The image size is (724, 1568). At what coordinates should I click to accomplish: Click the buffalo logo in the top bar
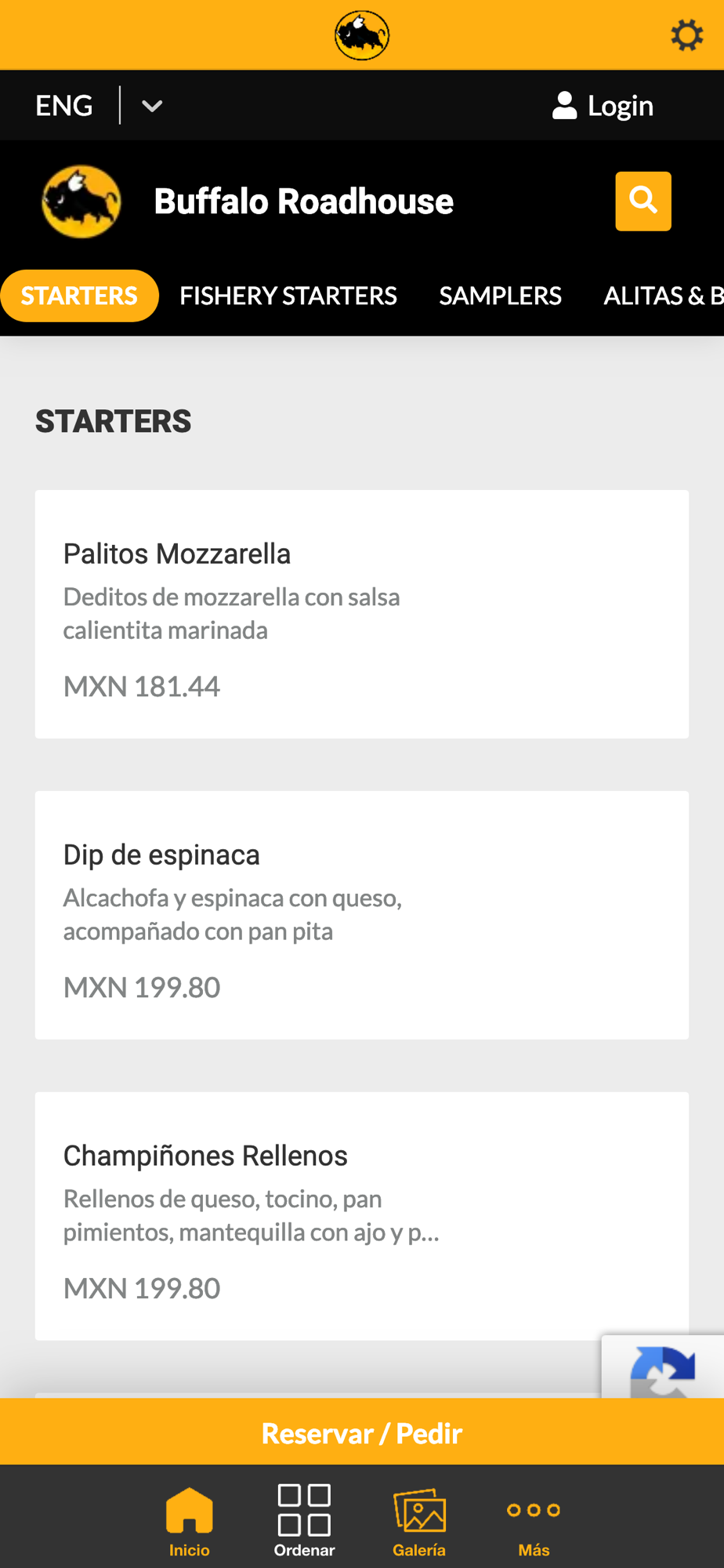click(x=362, y=35)
